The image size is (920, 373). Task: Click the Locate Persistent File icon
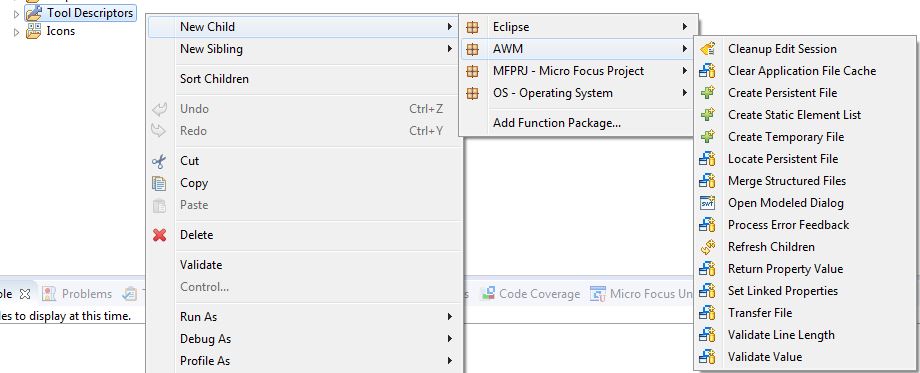[x=708, y=159]
